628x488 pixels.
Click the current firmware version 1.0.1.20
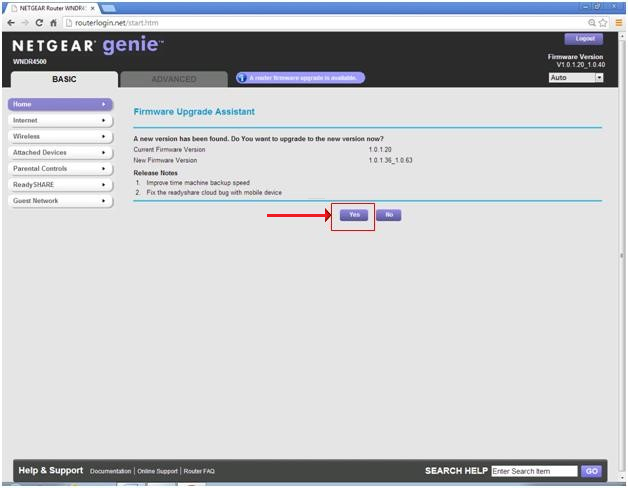tap(380, 149)
